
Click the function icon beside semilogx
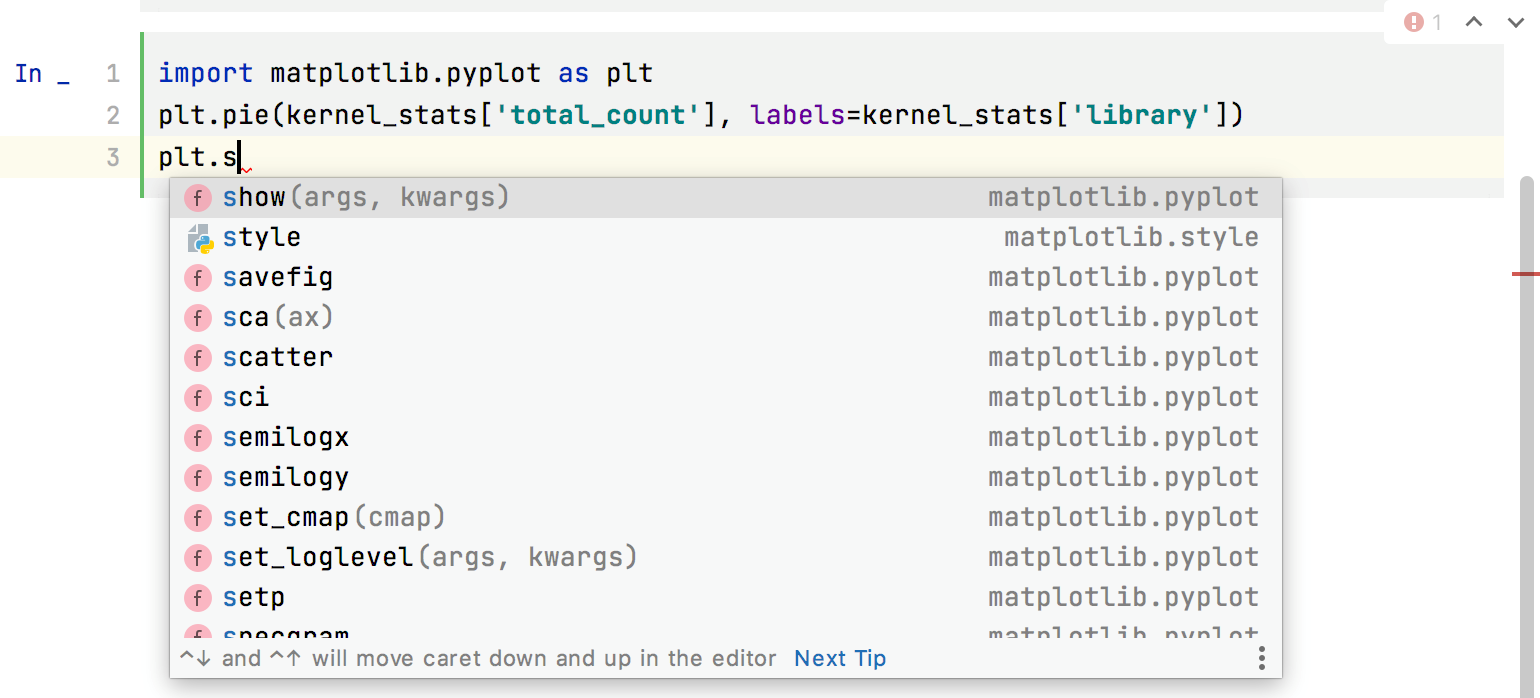pos(198,437)
